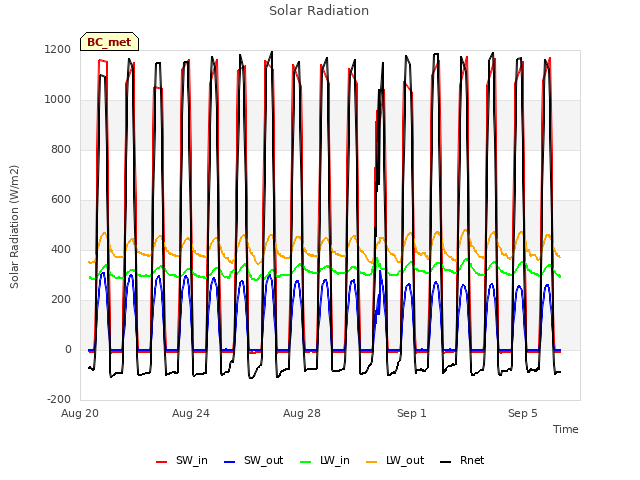Click the Sep 1 x-axis label

412,413
